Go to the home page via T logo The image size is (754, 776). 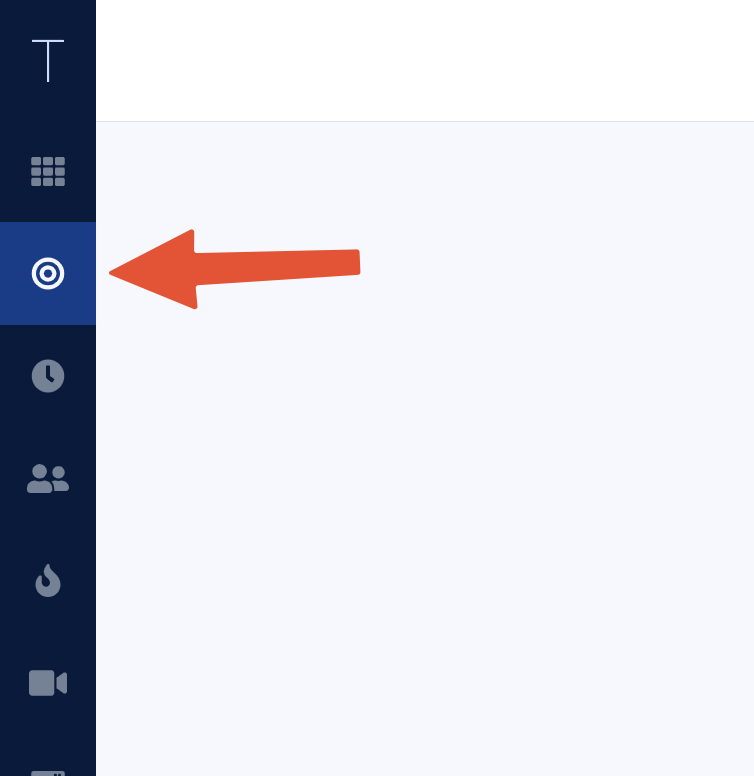pyautogui.click(x=48, y=60)
